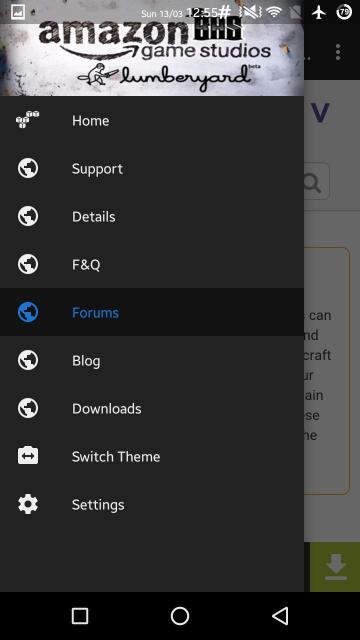Tap the globe icon next to Blog
360x640 pixels.
pos(28,360)
